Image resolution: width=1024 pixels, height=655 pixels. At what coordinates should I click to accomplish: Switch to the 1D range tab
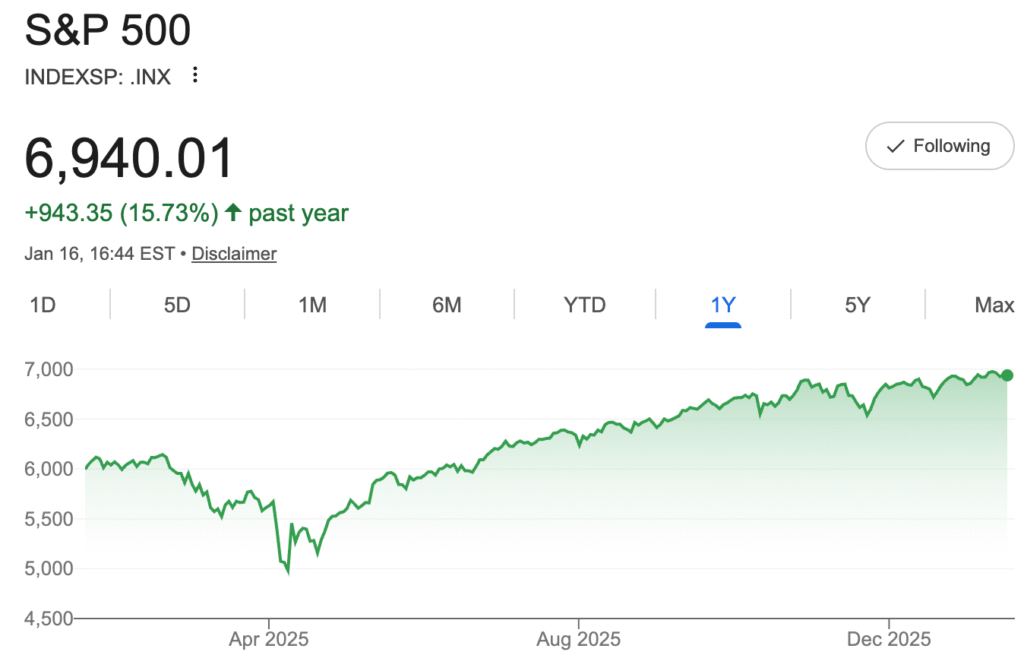click(42, 305)
